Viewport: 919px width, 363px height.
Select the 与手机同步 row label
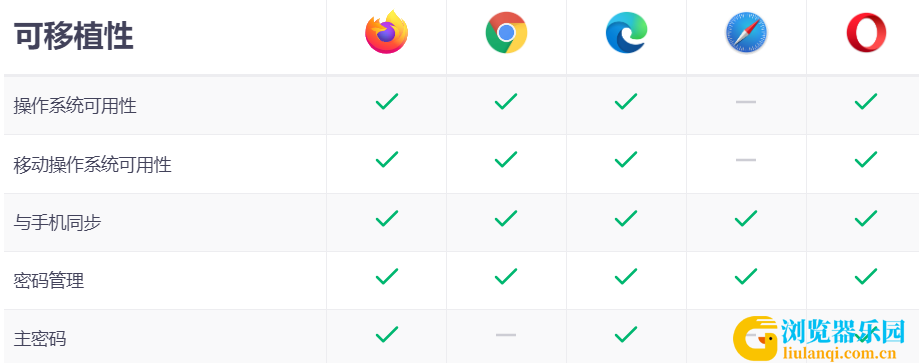pyautogui.click(x=57, y=223)
